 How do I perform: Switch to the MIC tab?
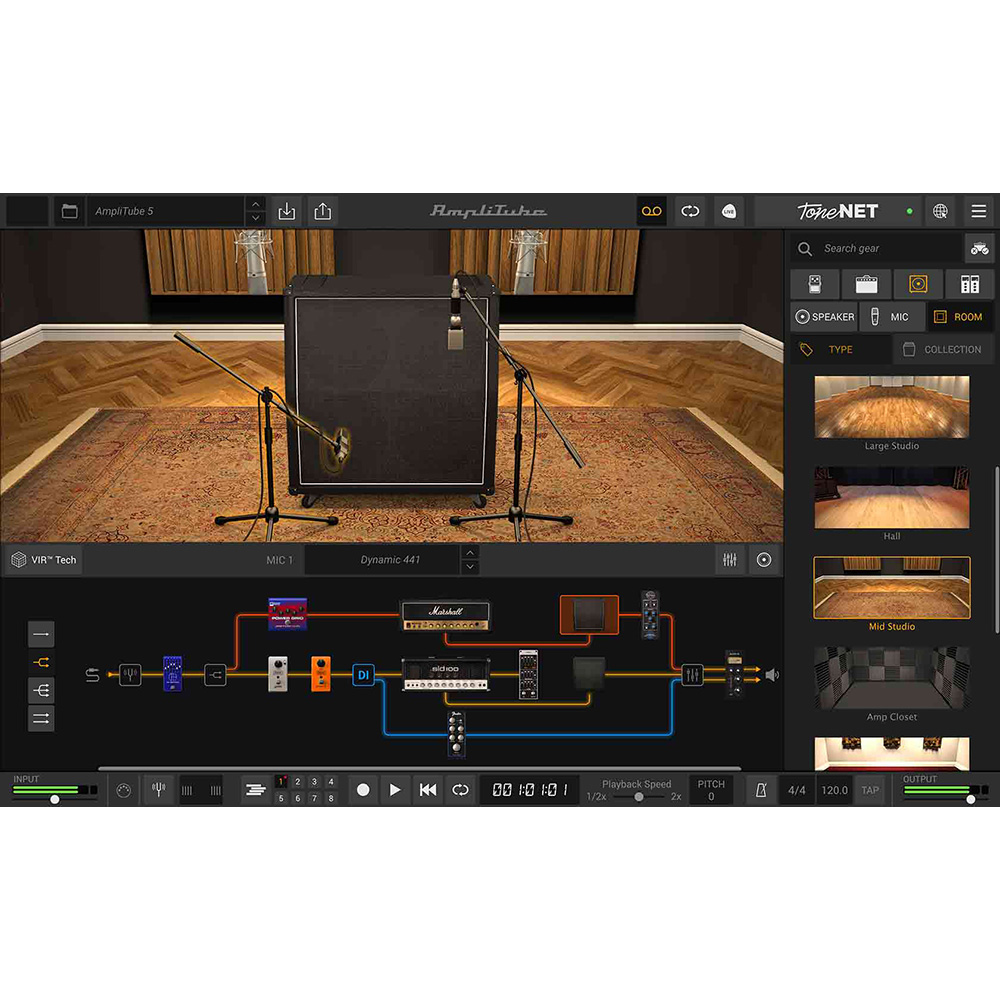891,316
